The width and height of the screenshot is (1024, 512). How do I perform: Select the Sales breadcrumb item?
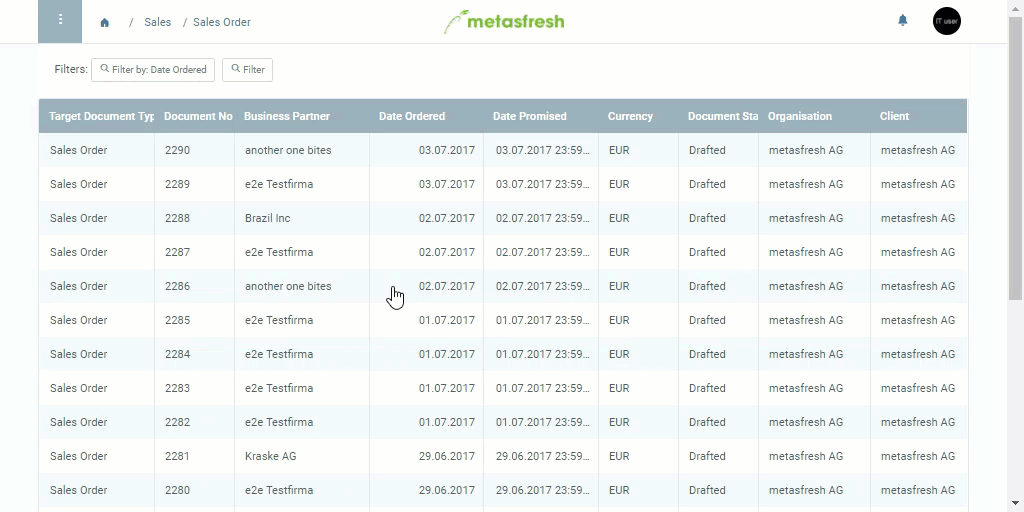[x=157, y=22]
